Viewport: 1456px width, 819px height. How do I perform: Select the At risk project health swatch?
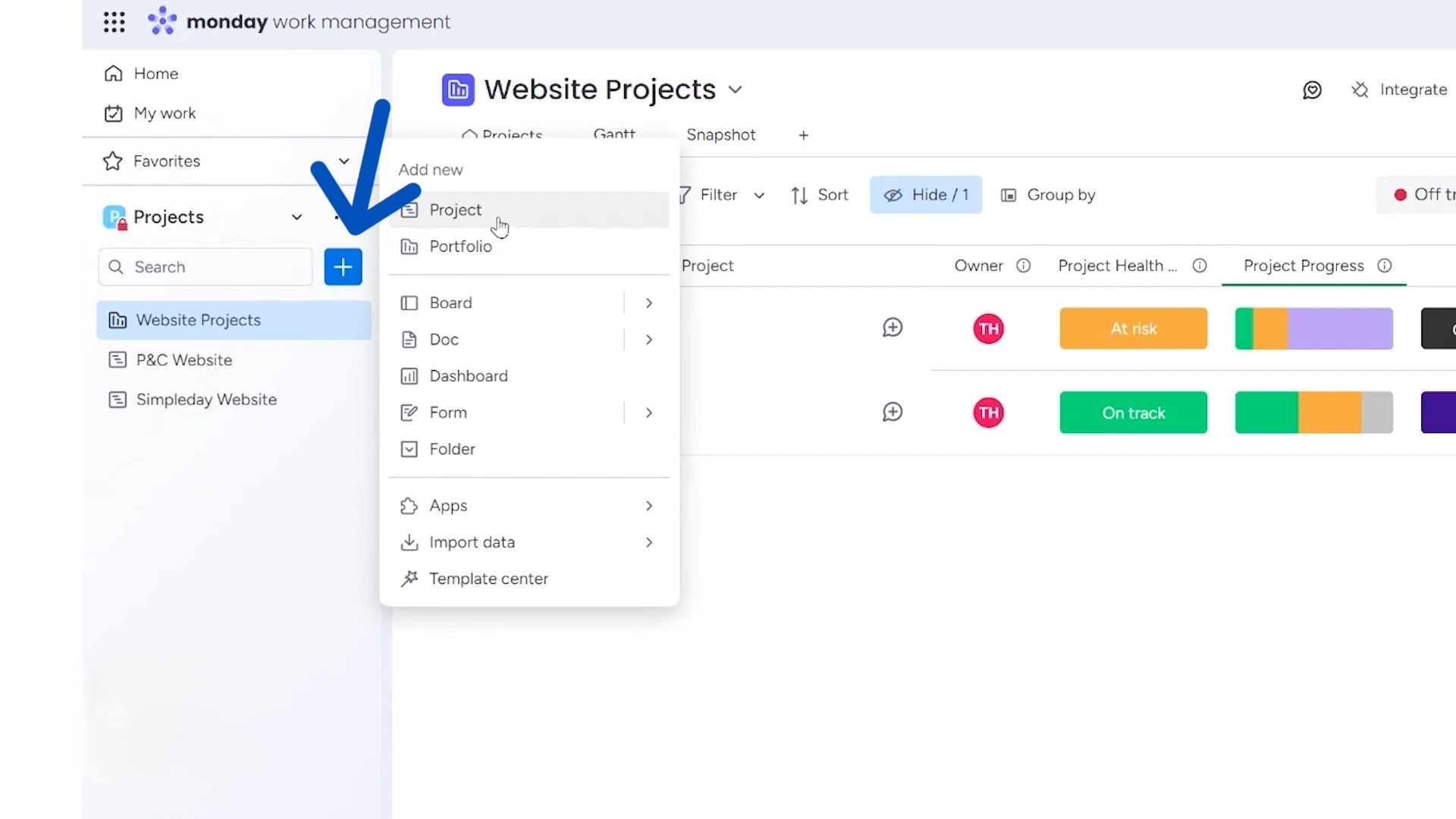point(1133,328)
